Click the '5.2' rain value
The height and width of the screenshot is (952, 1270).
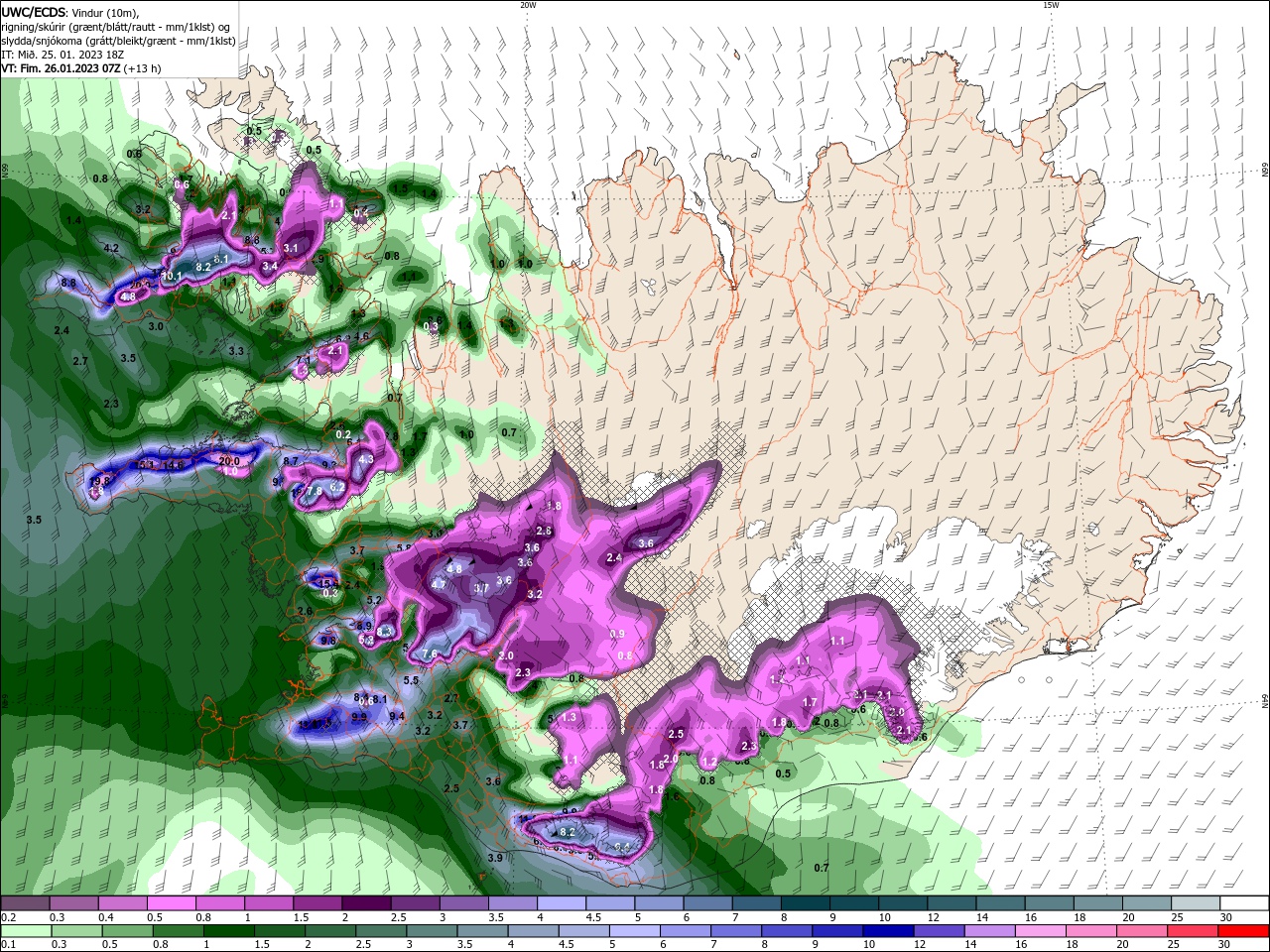[x=374, y=600]
